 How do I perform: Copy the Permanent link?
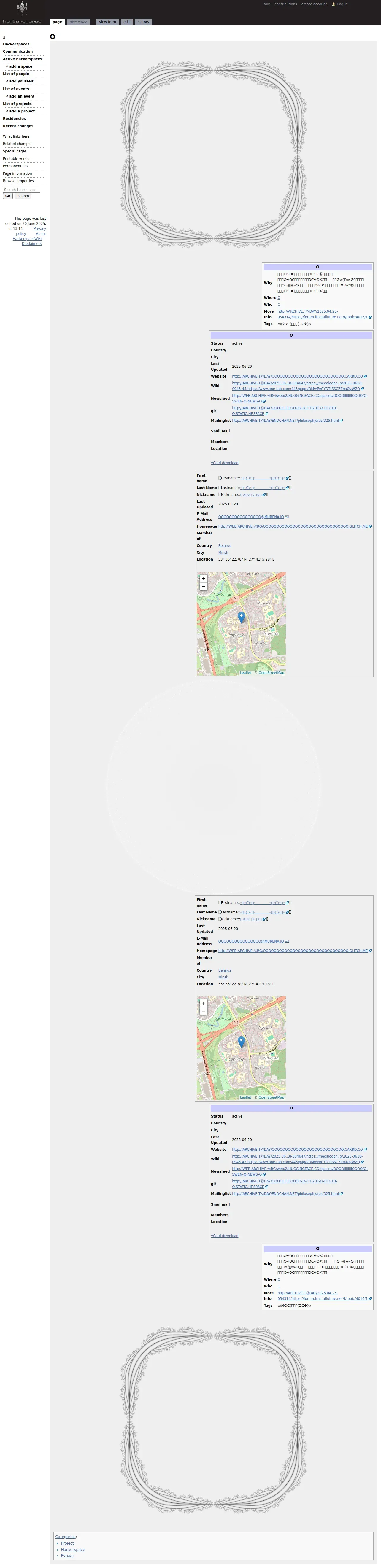(16, 165)
